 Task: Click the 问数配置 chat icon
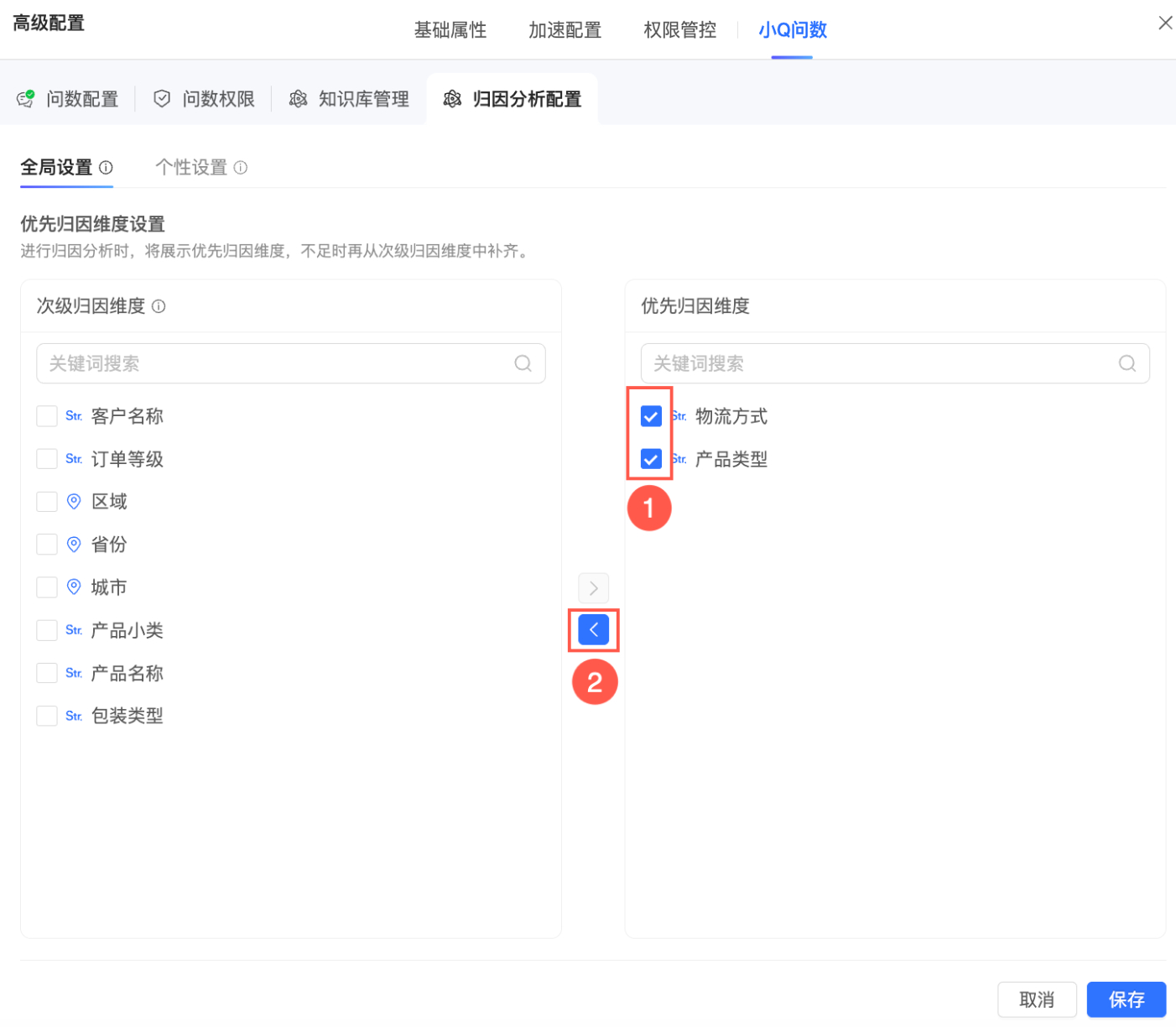click(26, 99)
